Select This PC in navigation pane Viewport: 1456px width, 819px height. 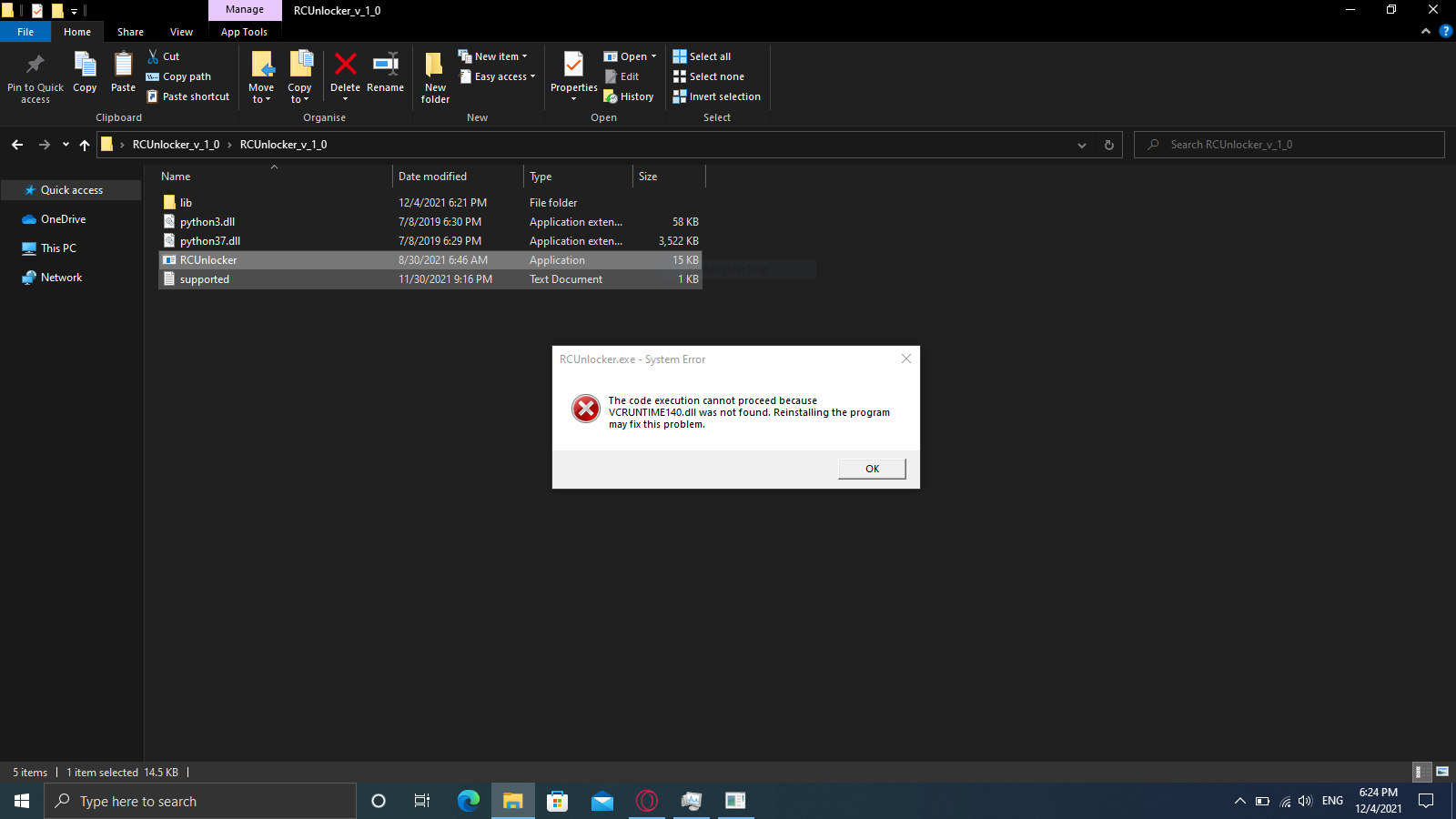58,248
